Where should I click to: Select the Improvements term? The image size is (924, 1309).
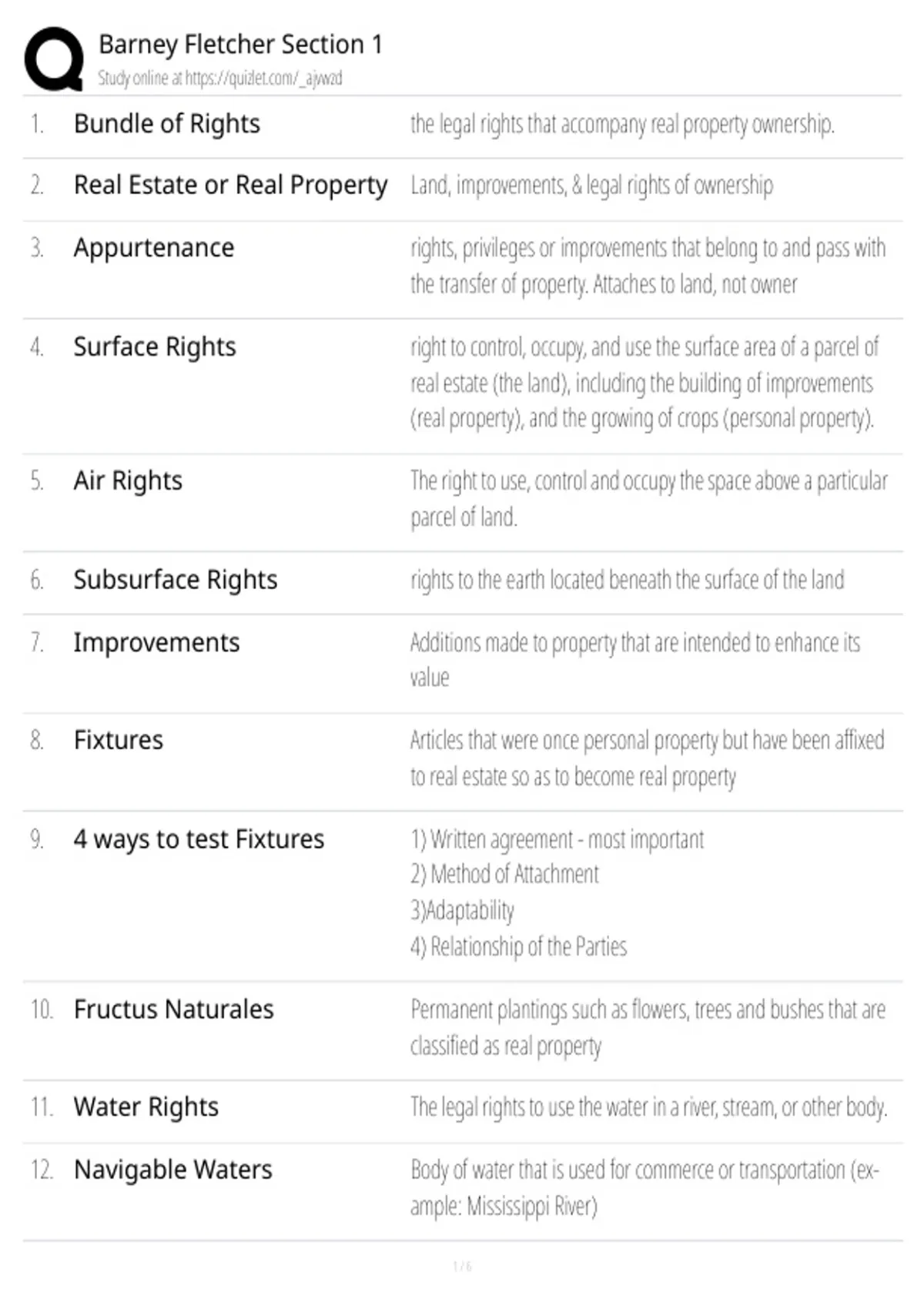coord(156,643)
